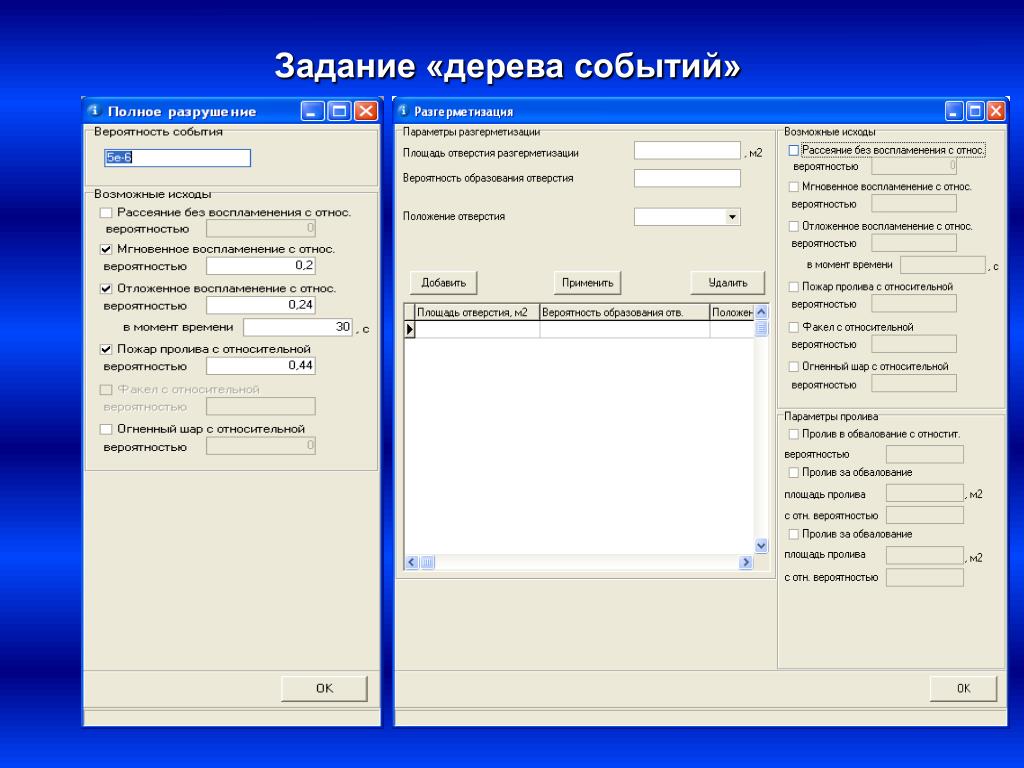Click first площадь пролива field in Параметры пролива
This screenshot has height=768, width=1024.
[925, 493]
